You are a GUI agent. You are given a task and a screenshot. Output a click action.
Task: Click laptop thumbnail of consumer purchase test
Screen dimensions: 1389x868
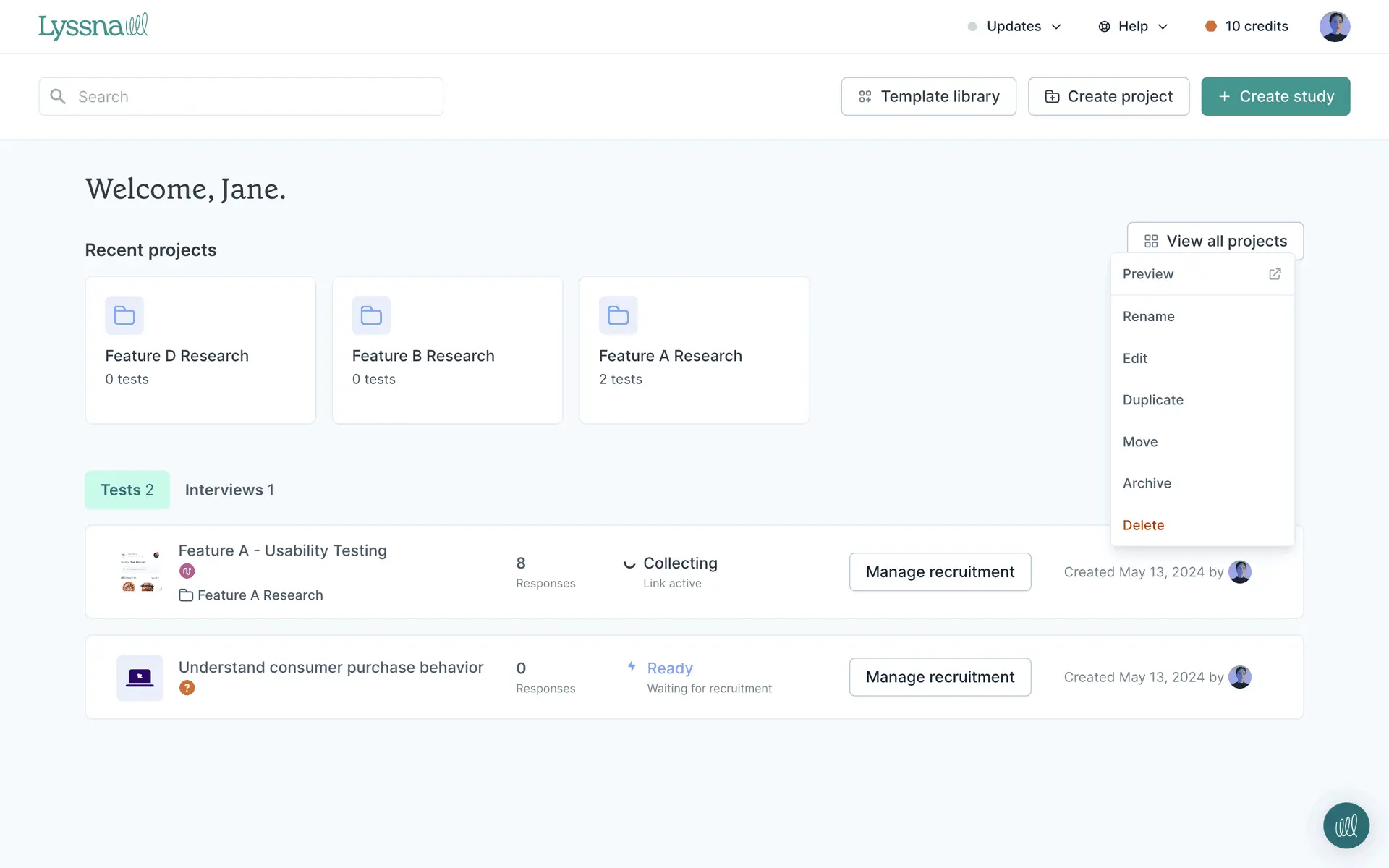(140, 678)
